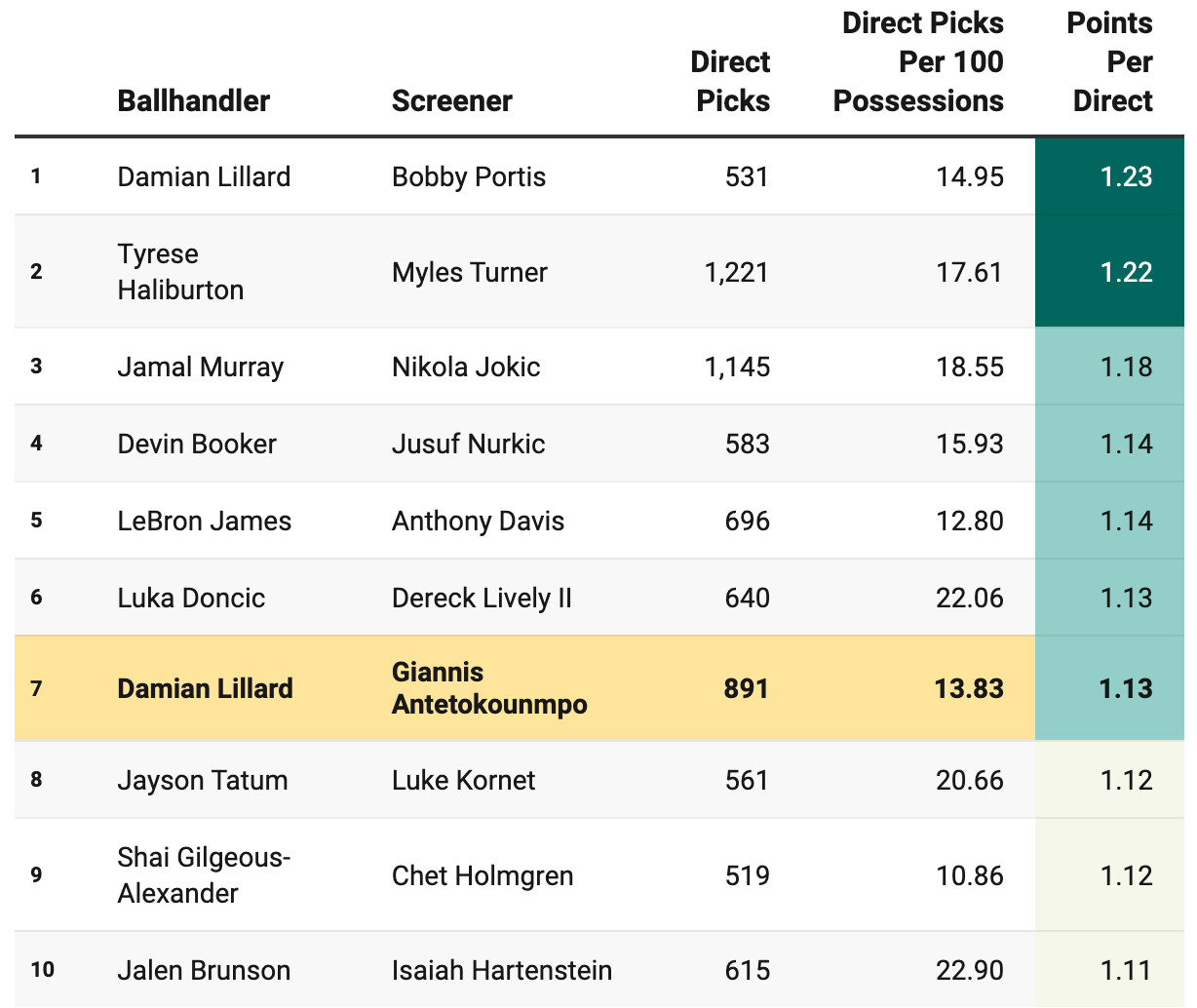This screenshot has height=1008, width=1197.
Task: Select Devin Booker row name
Action: click(x=197, y=445)
